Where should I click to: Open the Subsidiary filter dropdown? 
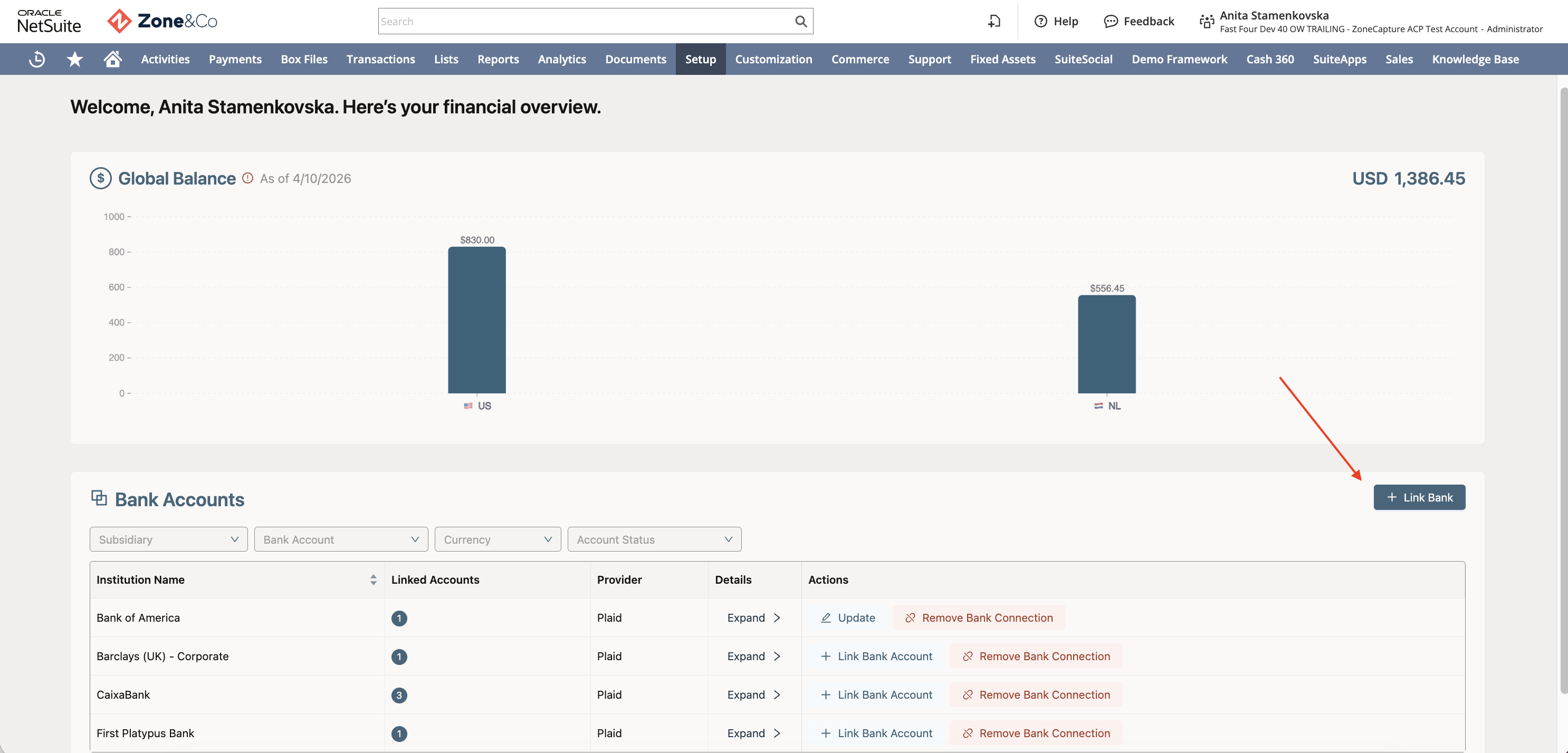[x=169, y=539]
